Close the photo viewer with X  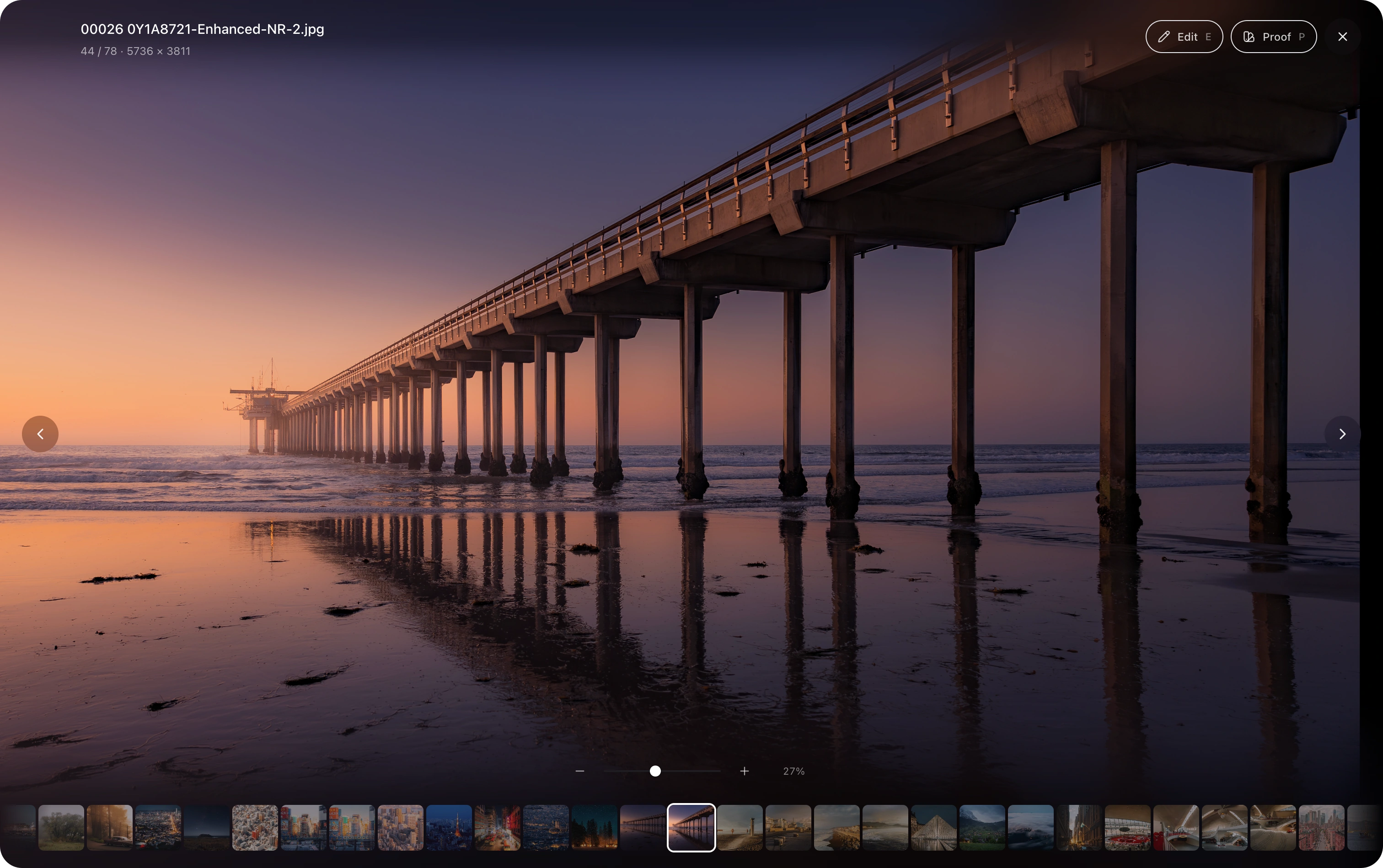click(1342, 37)
